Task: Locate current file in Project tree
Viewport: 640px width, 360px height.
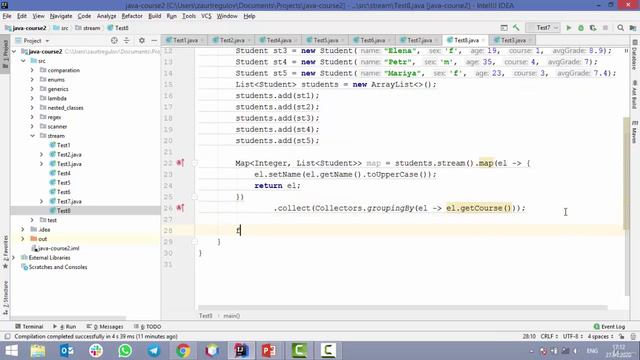Action: point(114,40)
